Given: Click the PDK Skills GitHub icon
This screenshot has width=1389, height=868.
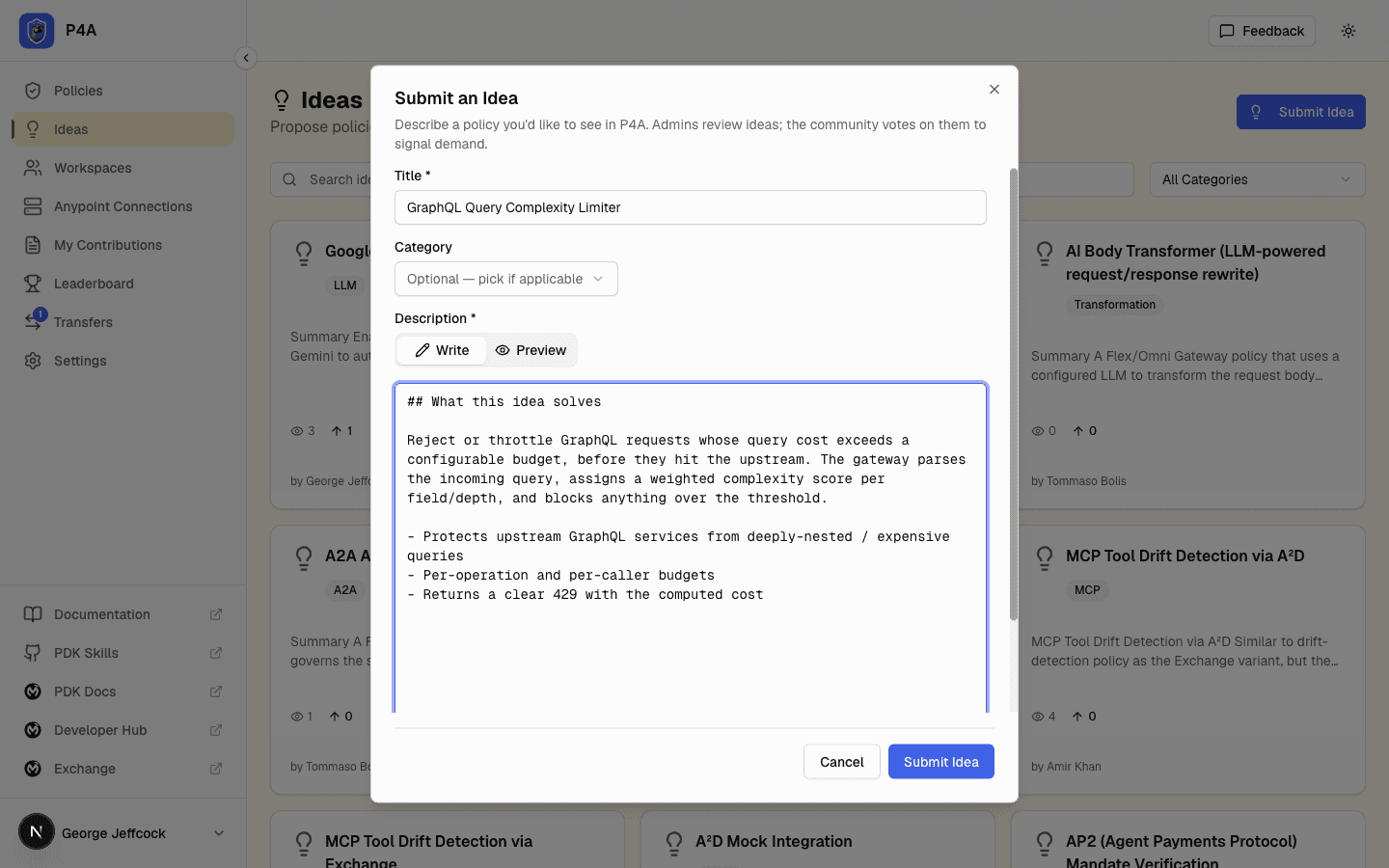Looking at the screenshot, I should pos(33,653).
